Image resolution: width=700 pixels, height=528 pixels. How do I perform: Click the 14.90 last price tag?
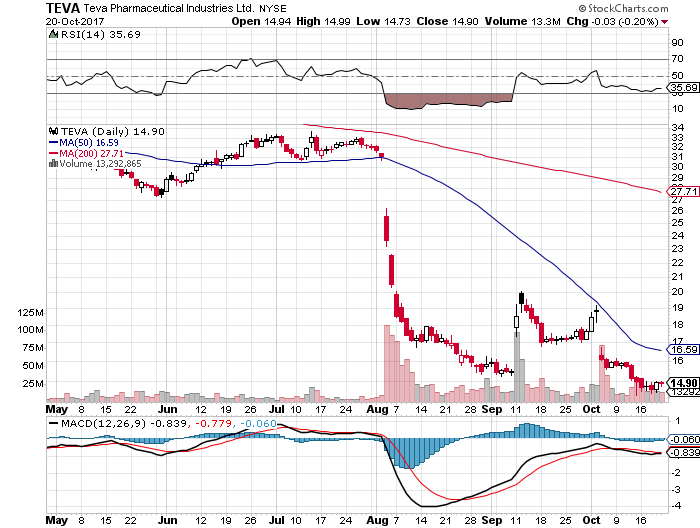click(680, 382)
